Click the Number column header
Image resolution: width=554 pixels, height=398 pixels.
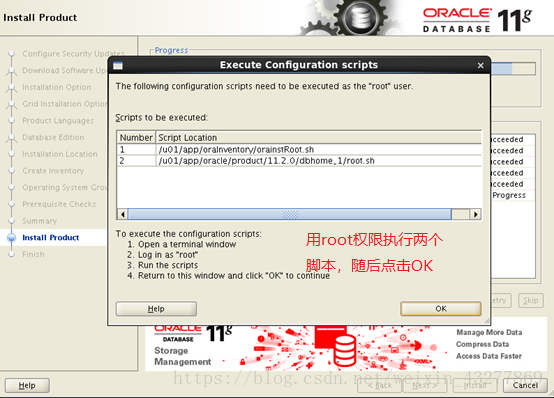pos(136,137)
